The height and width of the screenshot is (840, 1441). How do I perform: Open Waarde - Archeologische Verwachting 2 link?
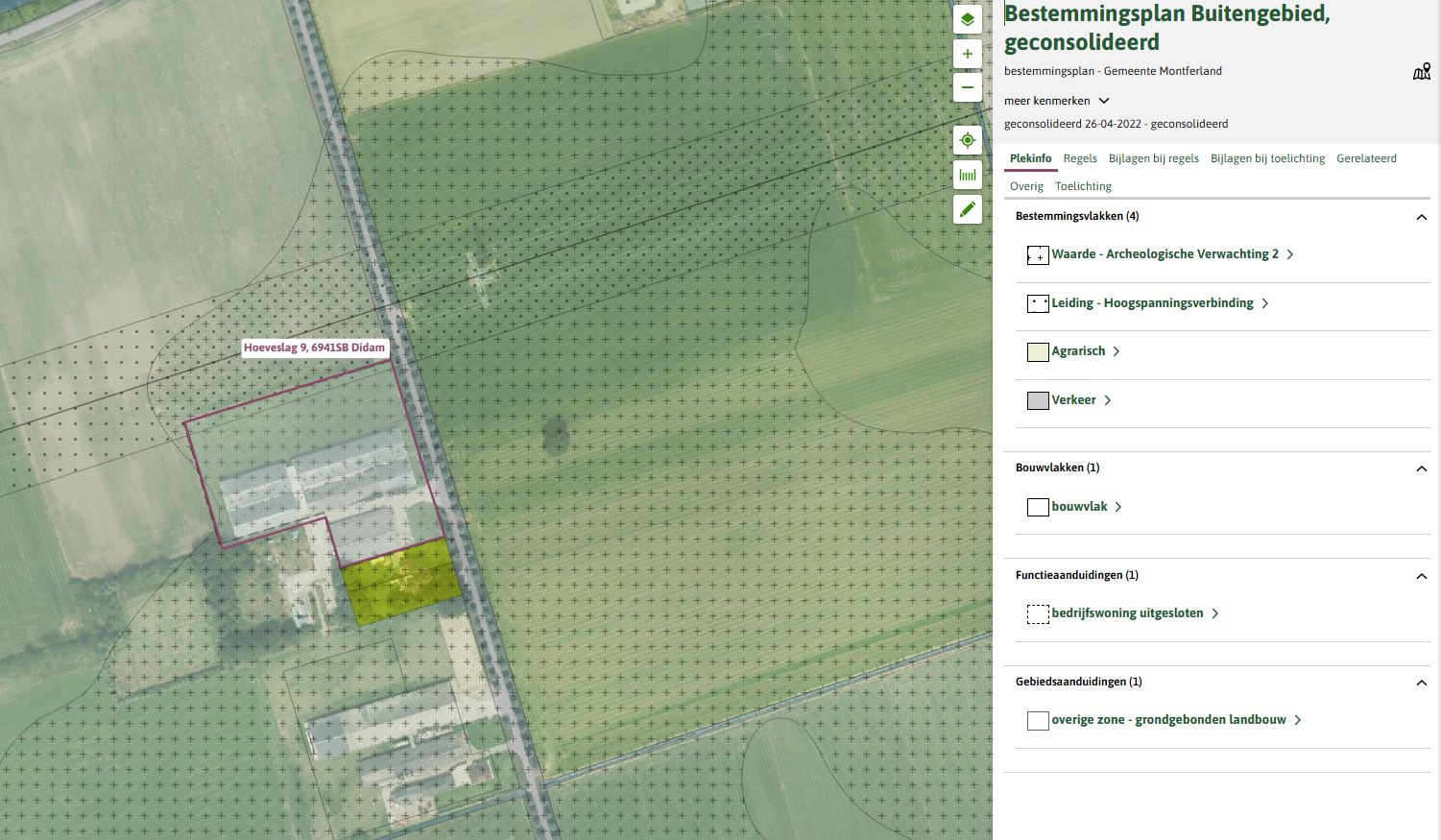pos(1165,254)
